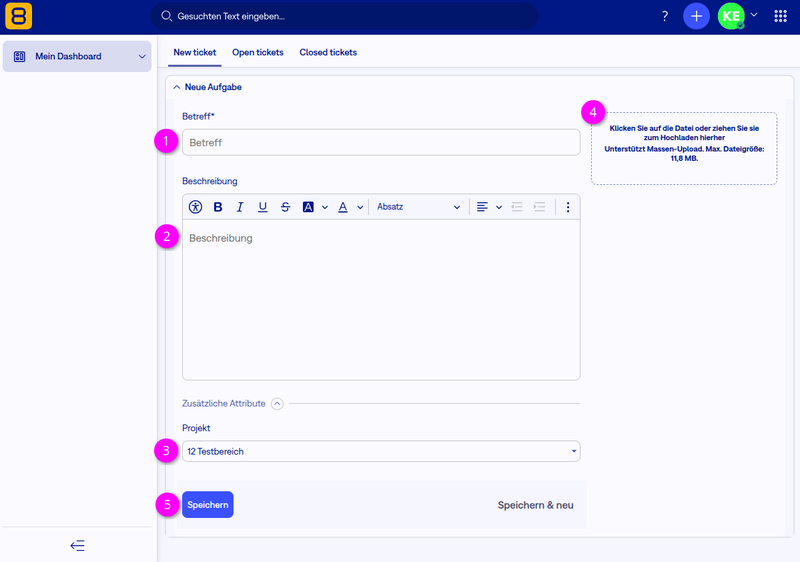
Task: Click the file upload drop zone
Action: pos(684,148)
